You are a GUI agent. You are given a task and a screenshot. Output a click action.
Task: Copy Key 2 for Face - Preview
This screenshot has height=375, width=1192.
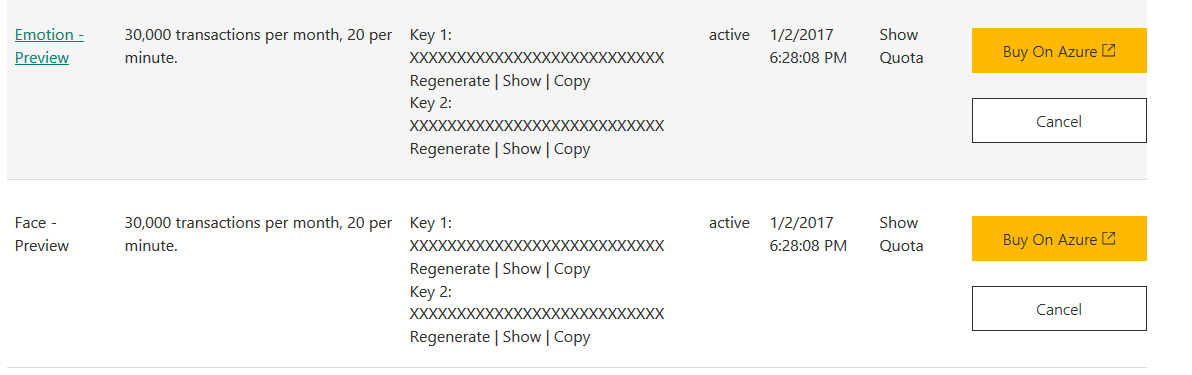pyautogui.click(x=572, y=337)
